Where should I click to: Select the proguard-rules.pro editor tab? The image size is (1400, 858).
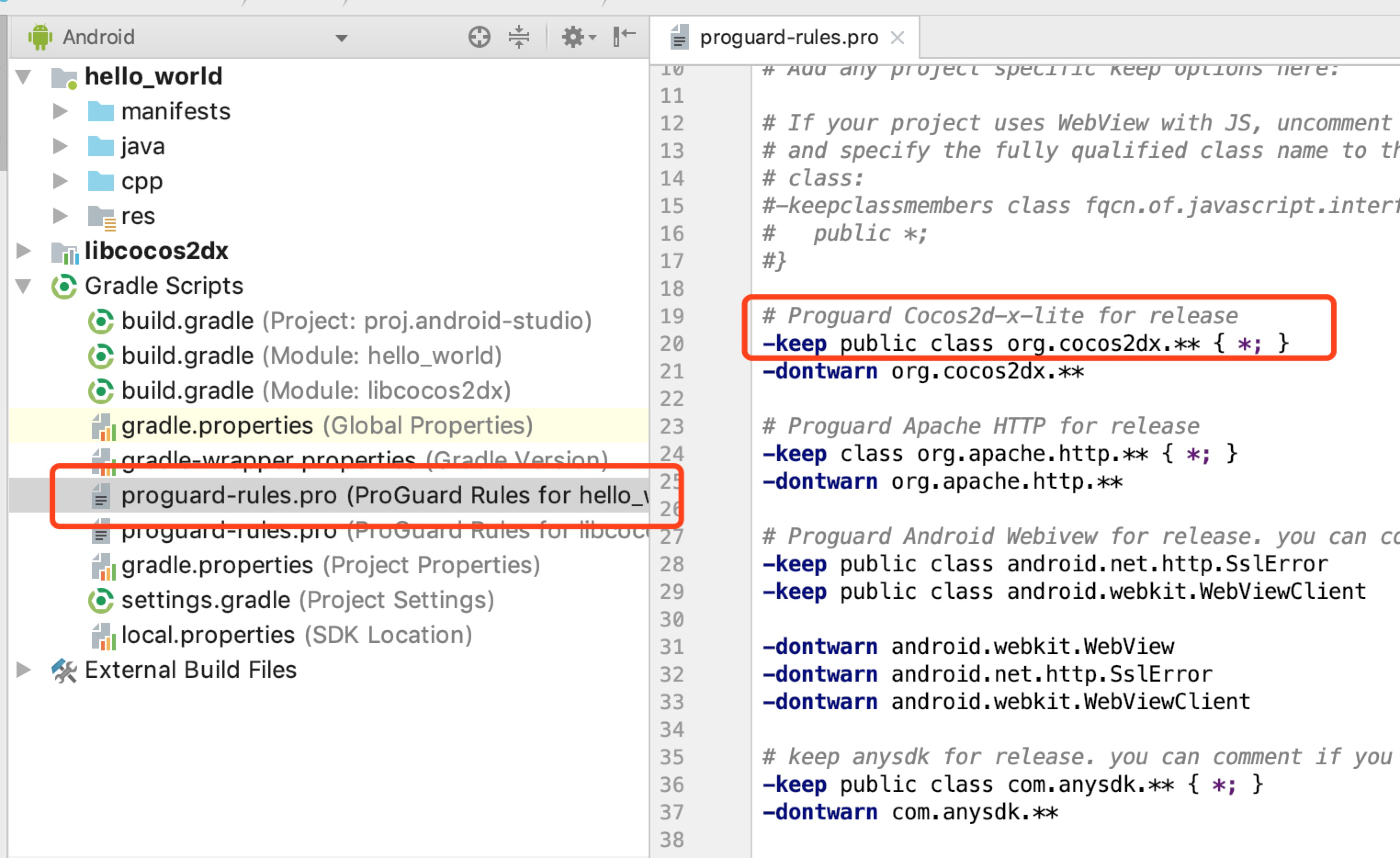coord(788,38)
